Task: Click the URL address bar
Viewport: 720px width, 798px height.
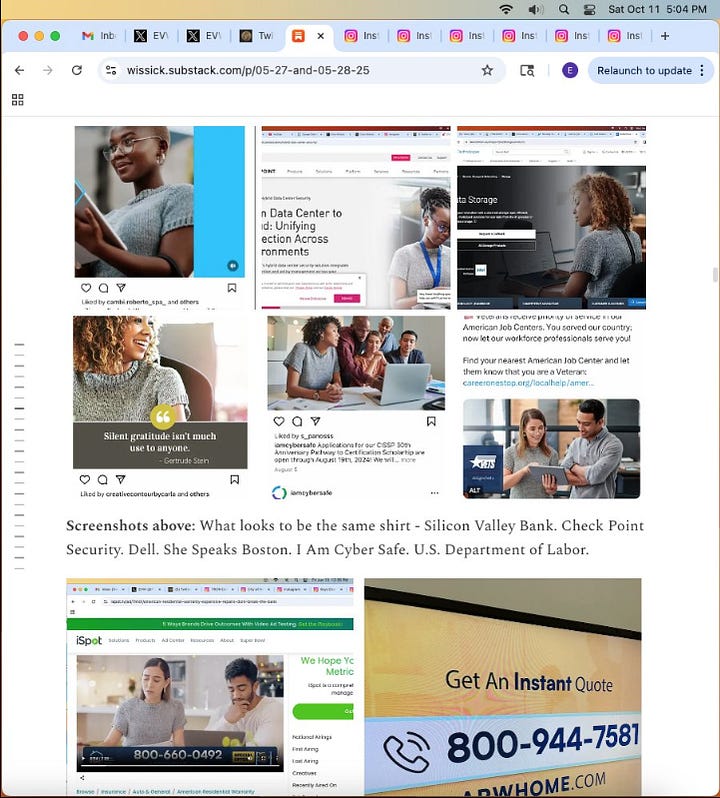Action: tap(300, 70)
